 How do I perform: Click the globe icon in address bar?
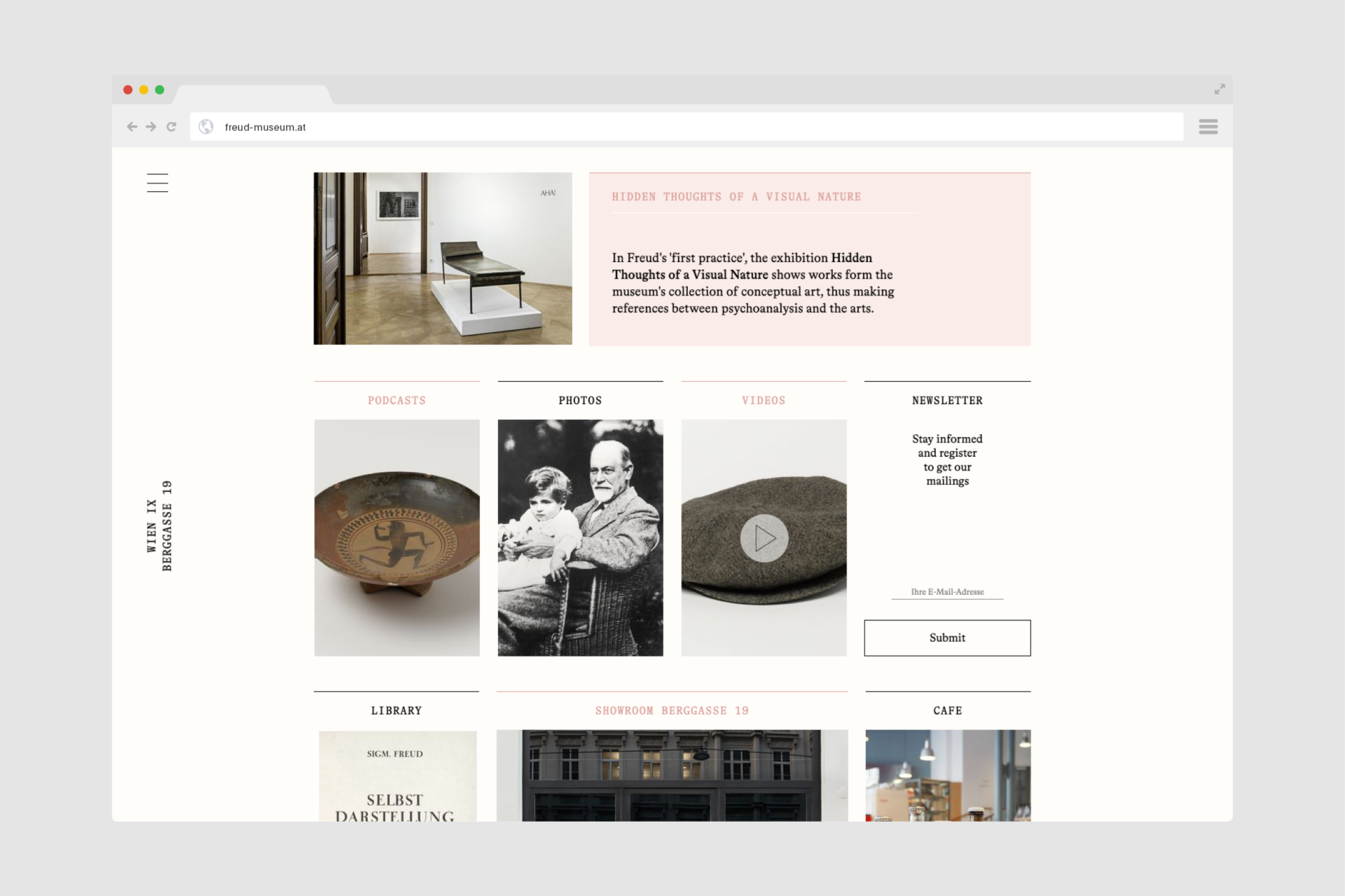[206, 127]
